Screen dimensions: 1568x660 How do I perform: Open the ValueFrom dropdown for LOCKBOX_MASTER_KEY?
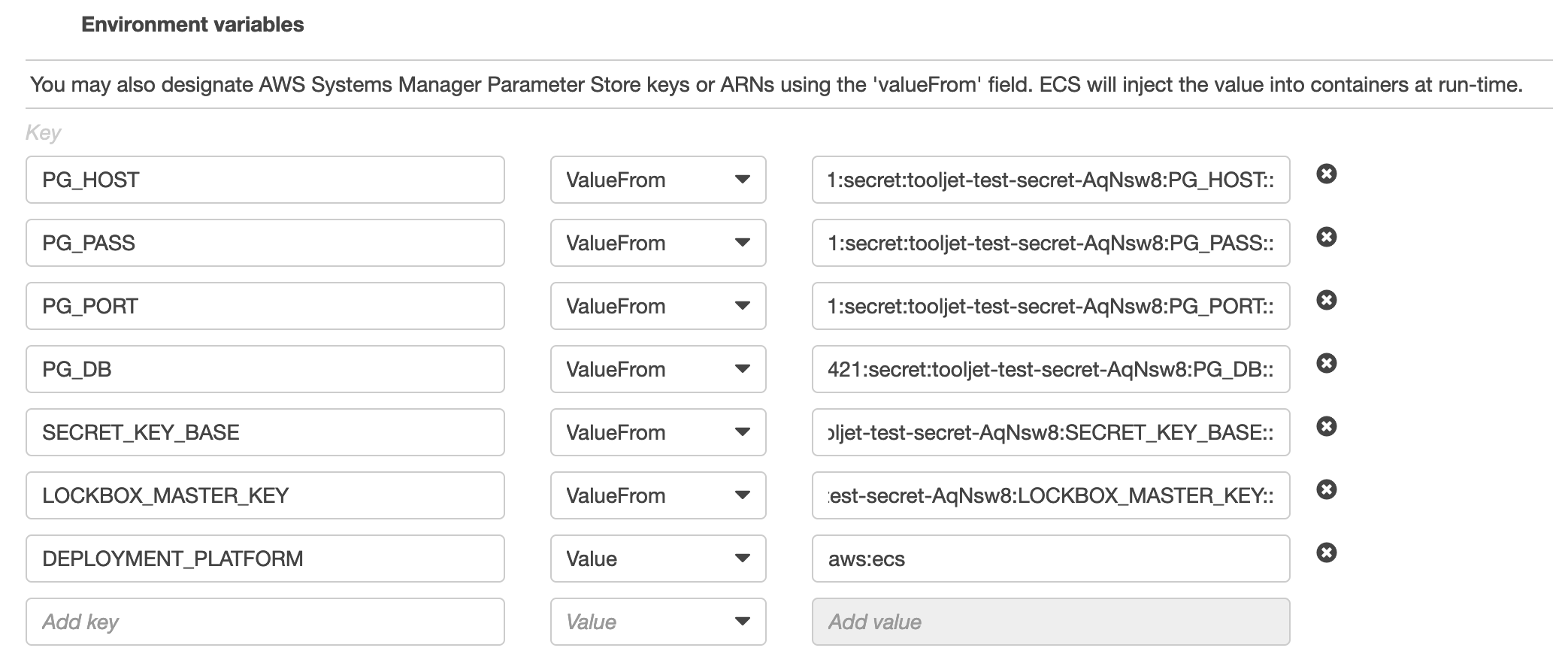pyautogui.click(x=658, y=495)
